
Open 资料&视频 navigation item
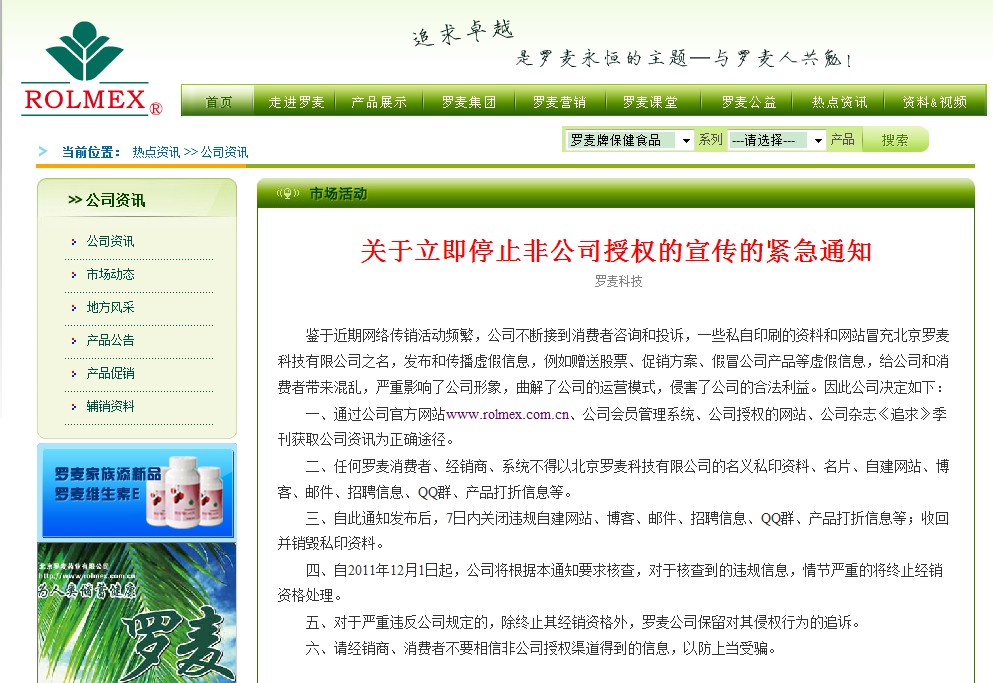[x=935, y=101]
